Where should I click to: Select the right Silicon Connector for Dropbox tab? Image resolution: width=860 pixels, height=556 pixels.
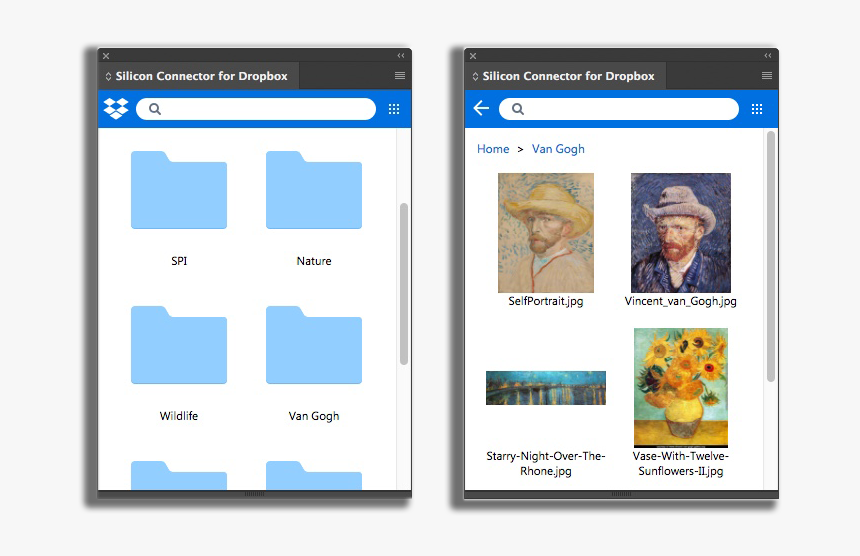click(565, 76)
